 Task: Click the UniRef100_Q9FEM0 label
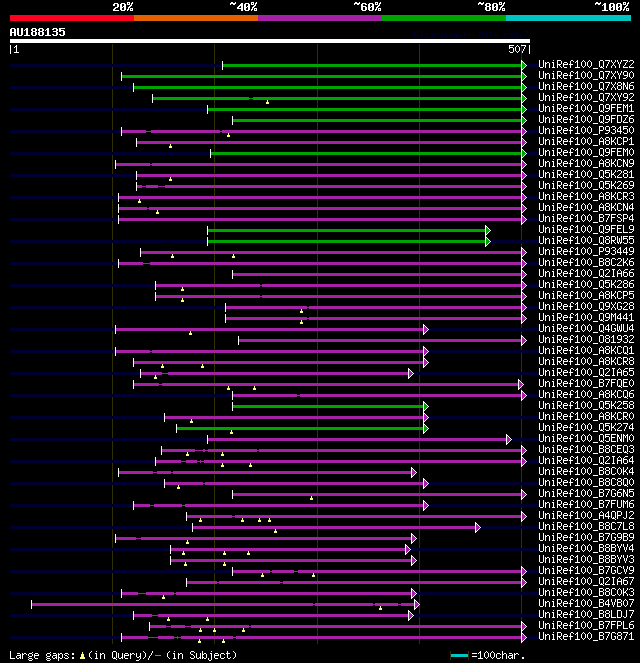586,152
